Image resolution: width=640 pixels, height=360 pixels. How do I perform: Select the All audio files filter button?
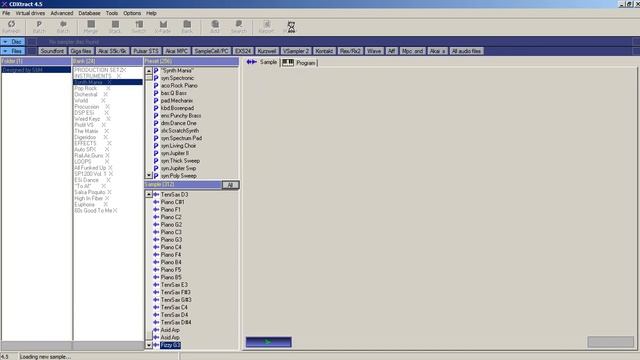(x=466, y=51)
